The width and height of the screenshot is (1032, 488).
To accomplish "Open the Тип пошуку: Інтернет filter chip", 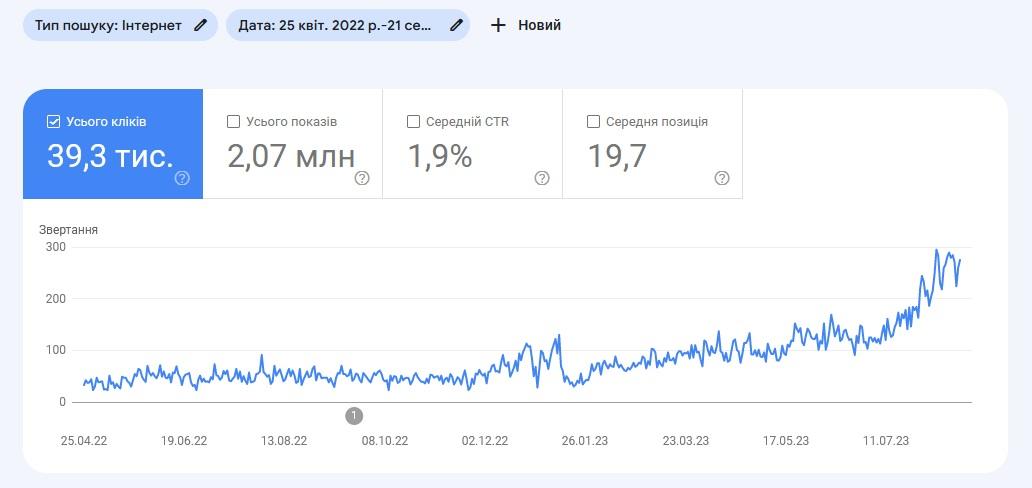I will 120,26.
